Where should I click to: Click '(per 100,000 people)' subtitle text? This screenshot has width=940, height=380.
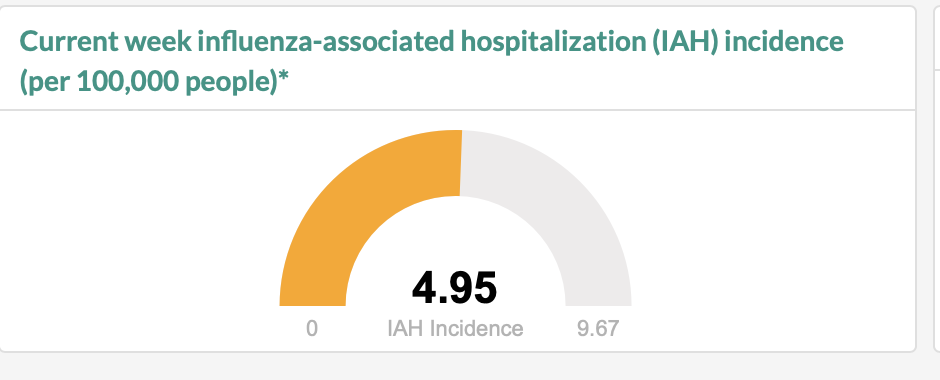tap(148, 82)
